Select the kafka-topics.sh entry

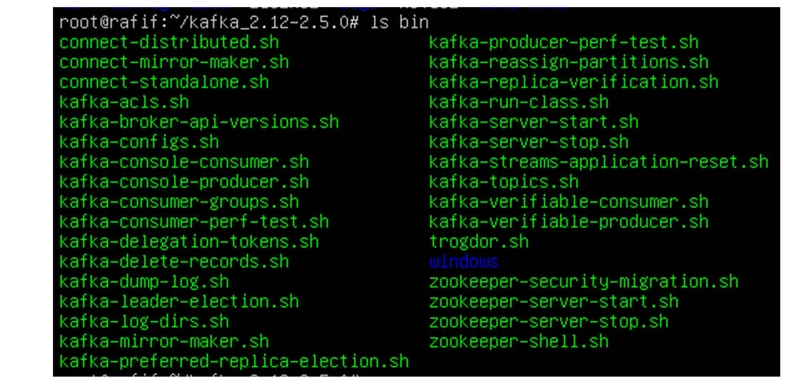(x=504, y=182)
